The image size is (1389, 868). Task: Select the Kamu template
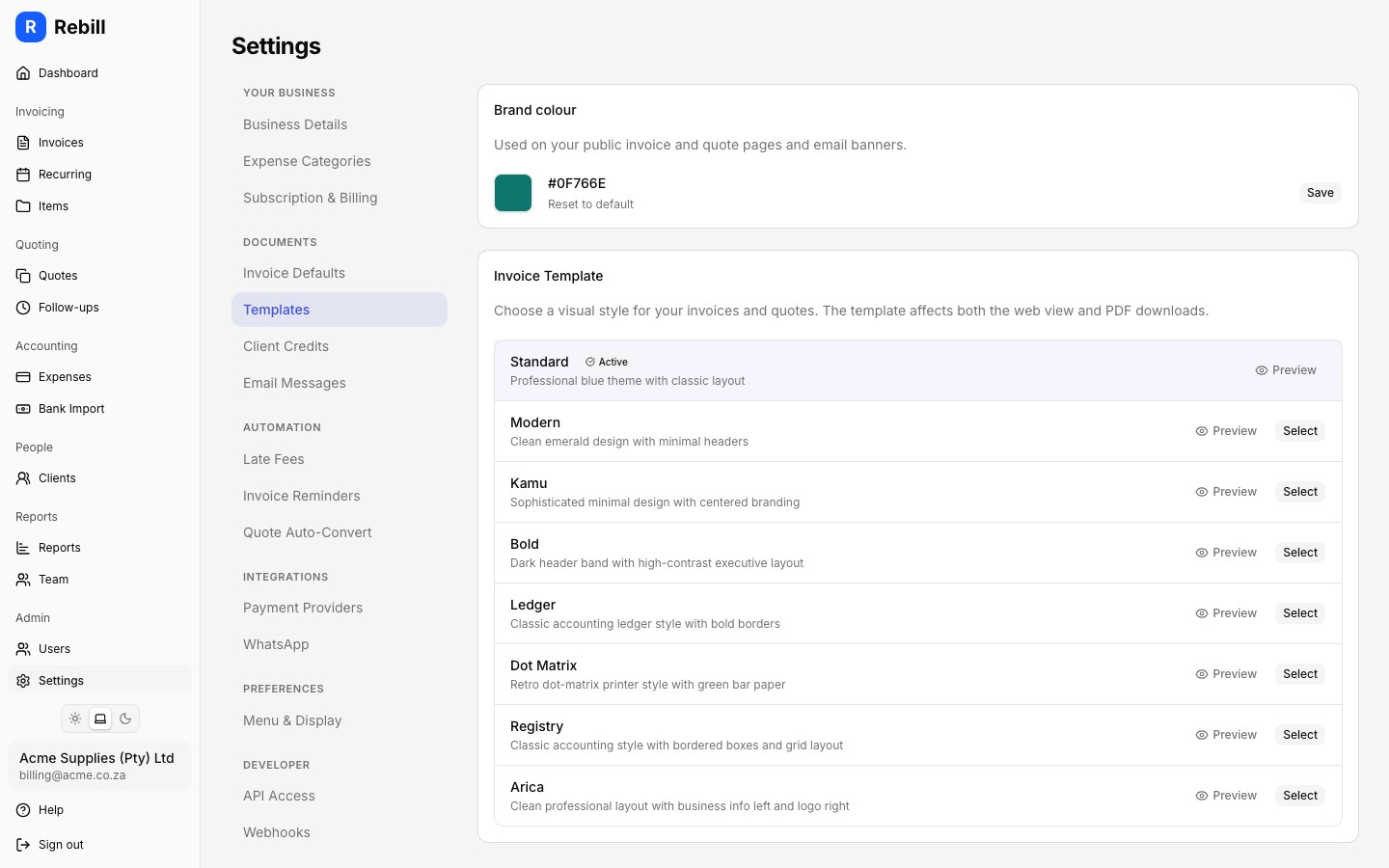[x=1300, y=492]
